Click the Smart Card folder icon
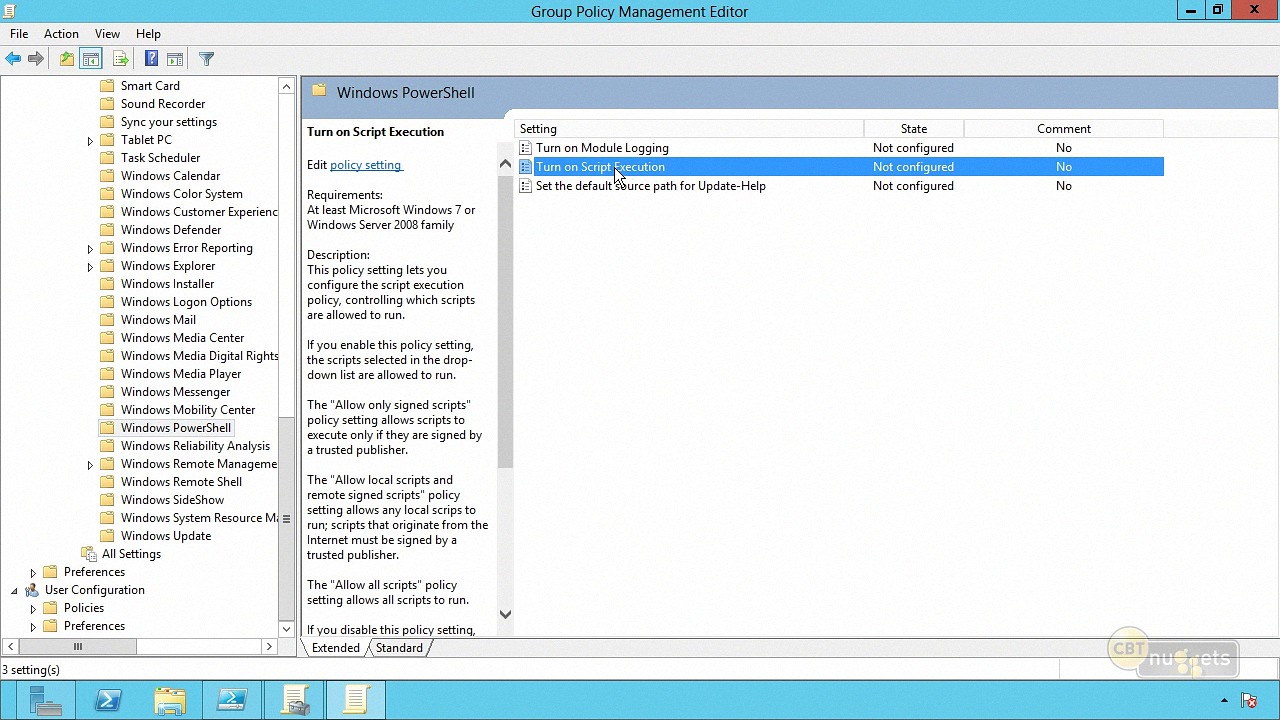 107,86
